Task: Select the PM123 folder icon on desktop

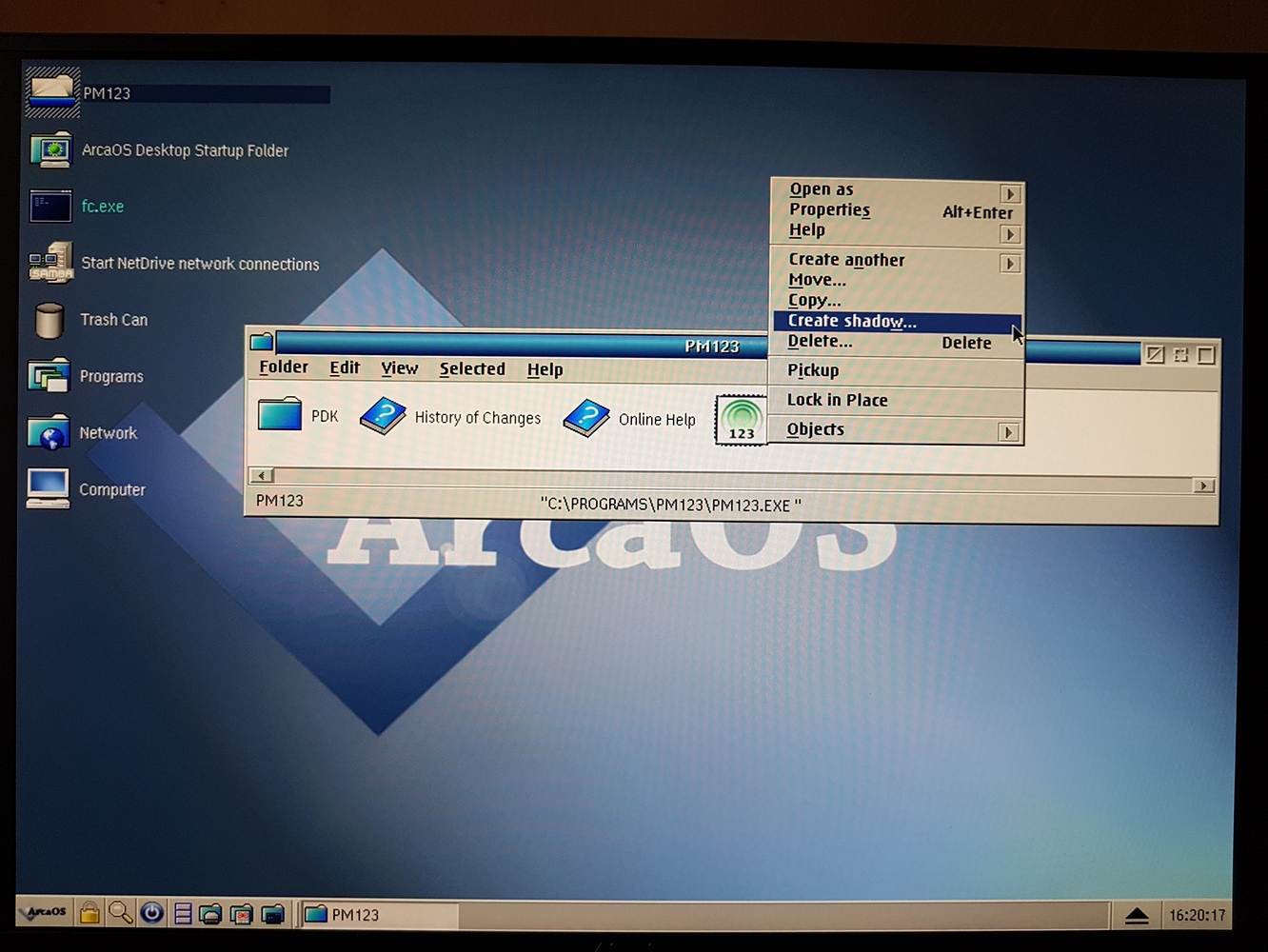Action: 51,92
